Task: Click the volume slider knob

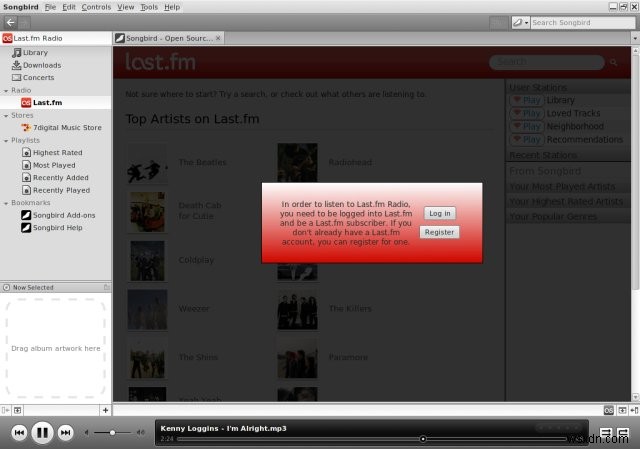Action: [x=112, y=432]
